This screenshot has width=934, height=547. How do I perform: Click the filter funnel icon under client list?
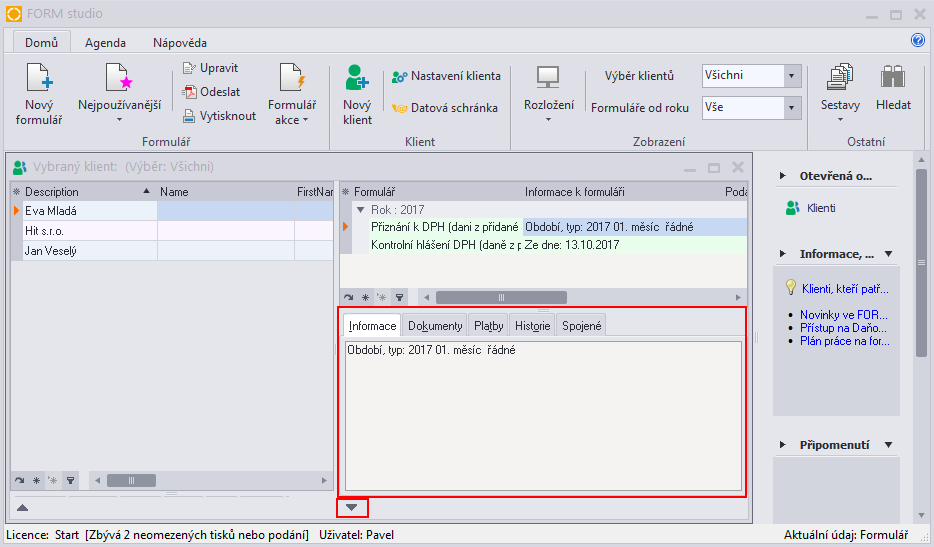[x=71, y=480]
